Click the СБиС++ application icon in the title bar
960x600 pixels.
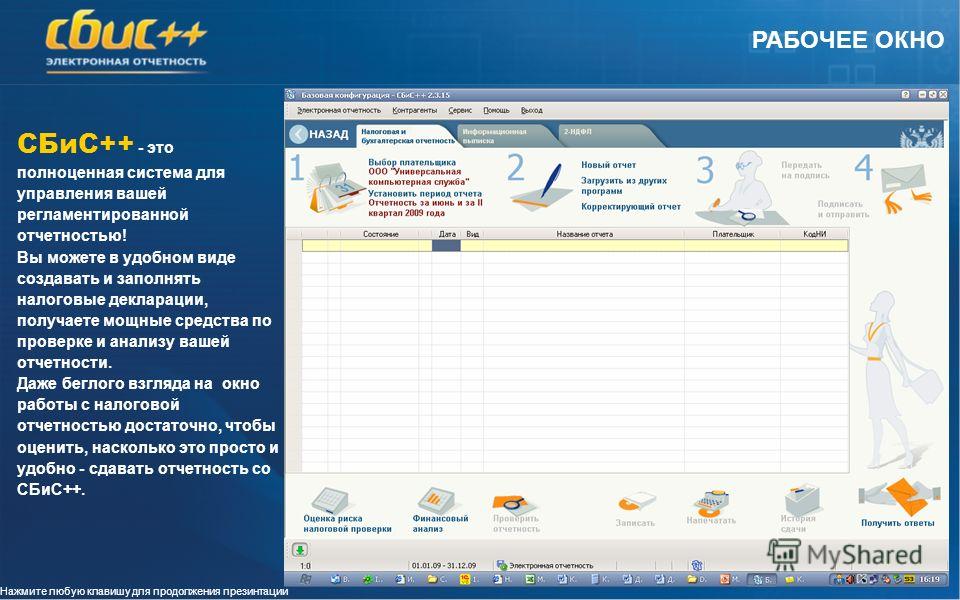pyautogui.click(x=292, y=95)
